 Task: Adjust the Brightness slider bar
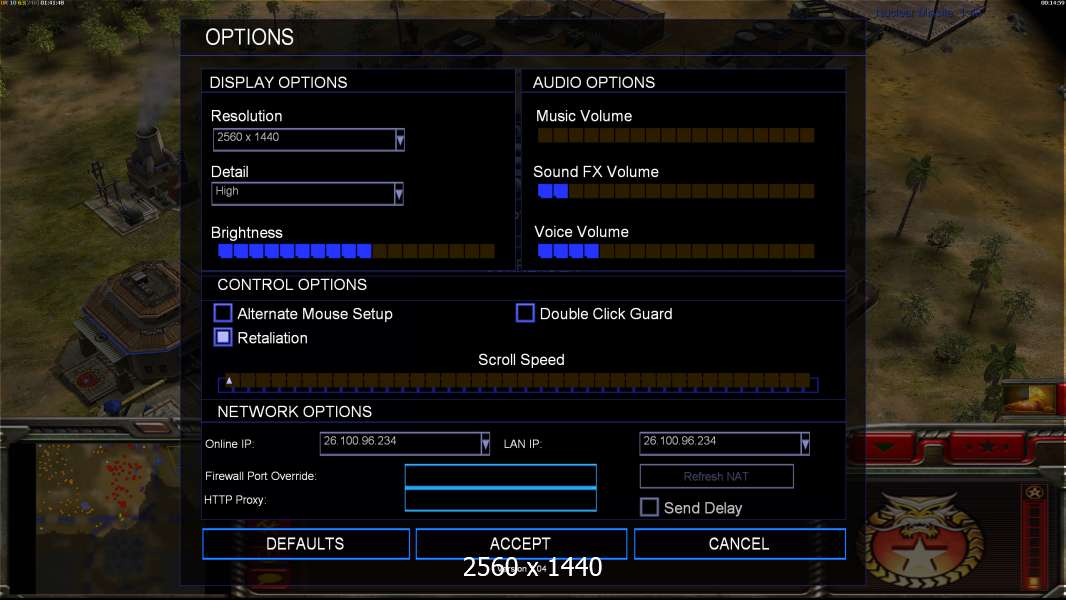point(356,251)
